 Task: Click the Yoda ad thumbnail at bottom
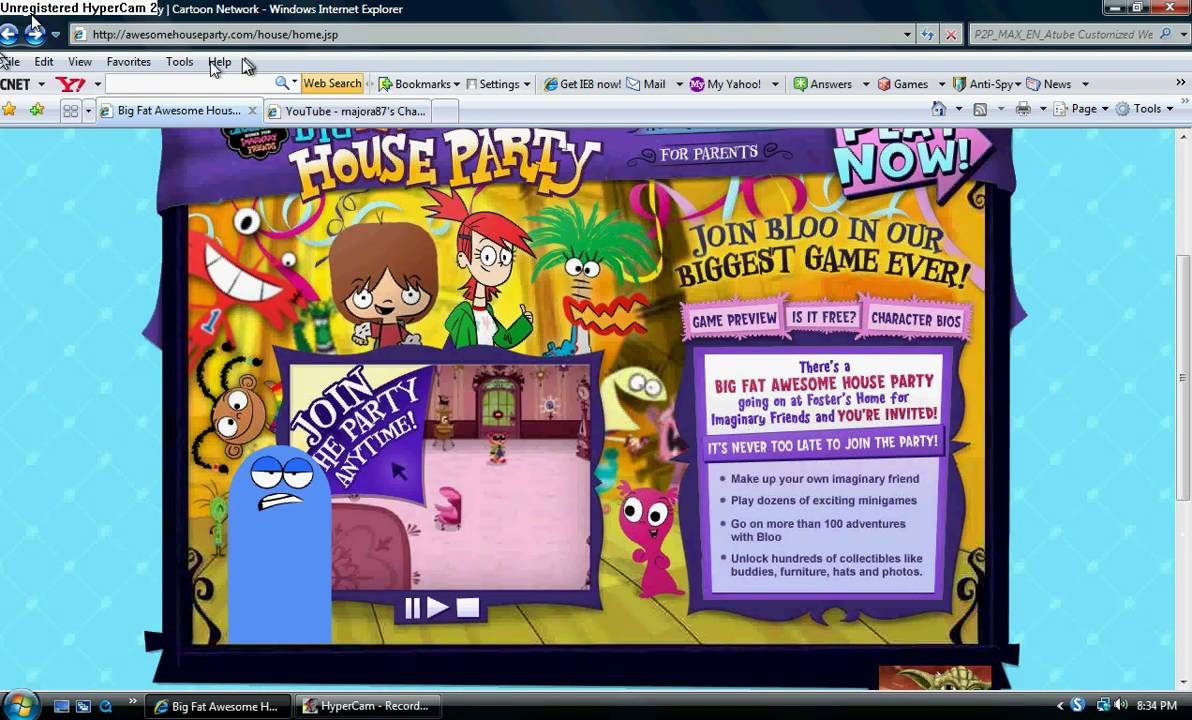tap(935, 677)
